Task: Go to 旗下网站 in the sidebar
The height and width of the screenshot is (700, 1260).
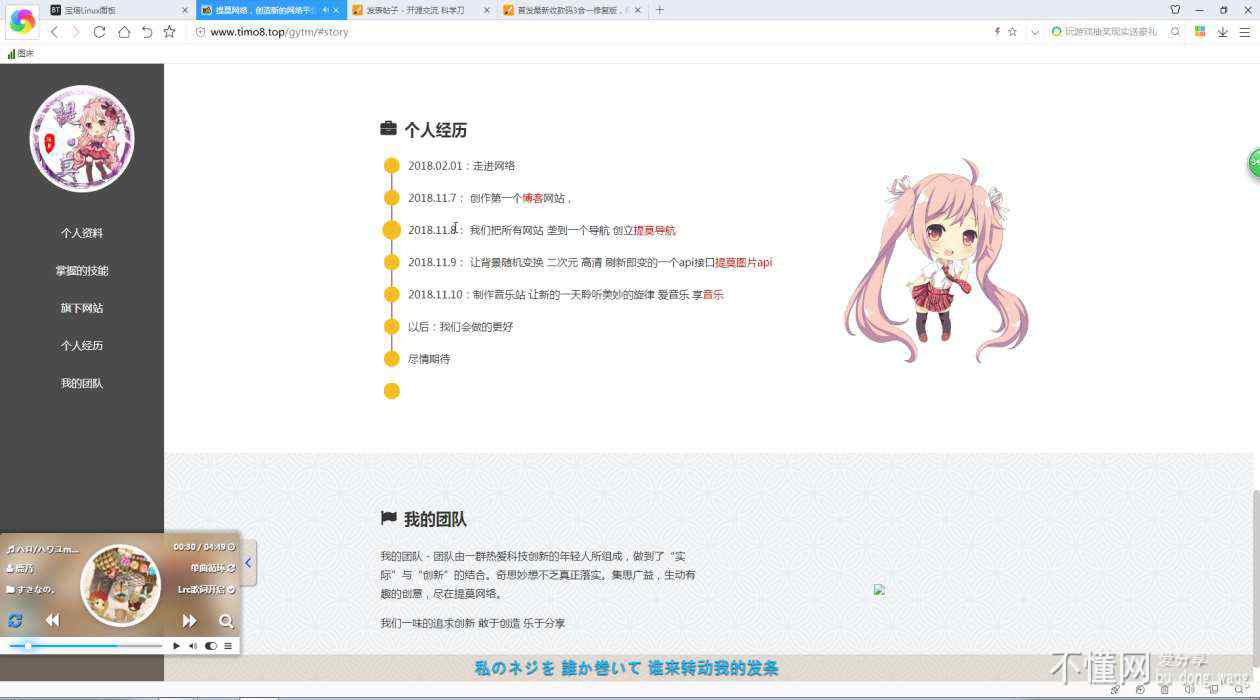Action: tap(82, 308)
